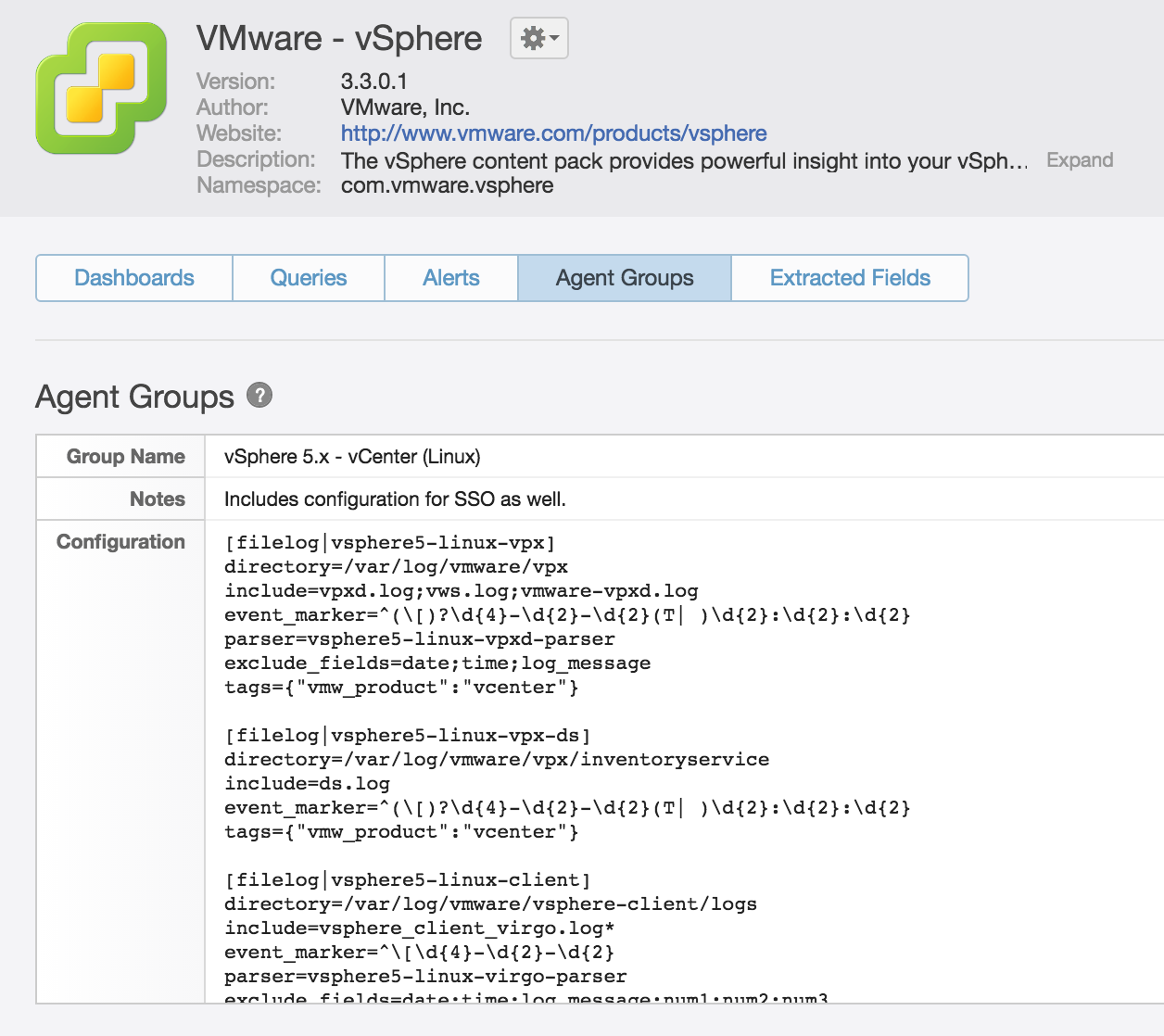Click the directory=/var/log/vmware/vpx/inventoryservice line
The width and height of the screenshot is (1164, 1036).
coord(497,760)
